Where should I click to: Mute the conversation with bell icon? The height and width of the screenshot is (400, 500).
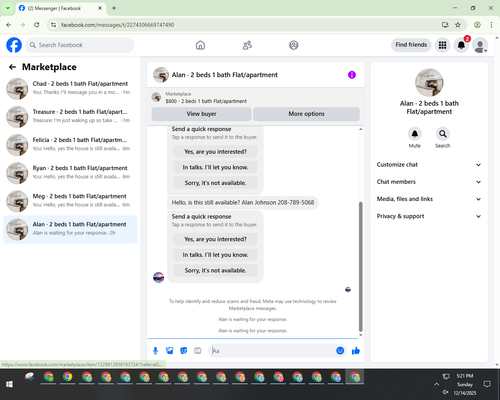[415, 134]
